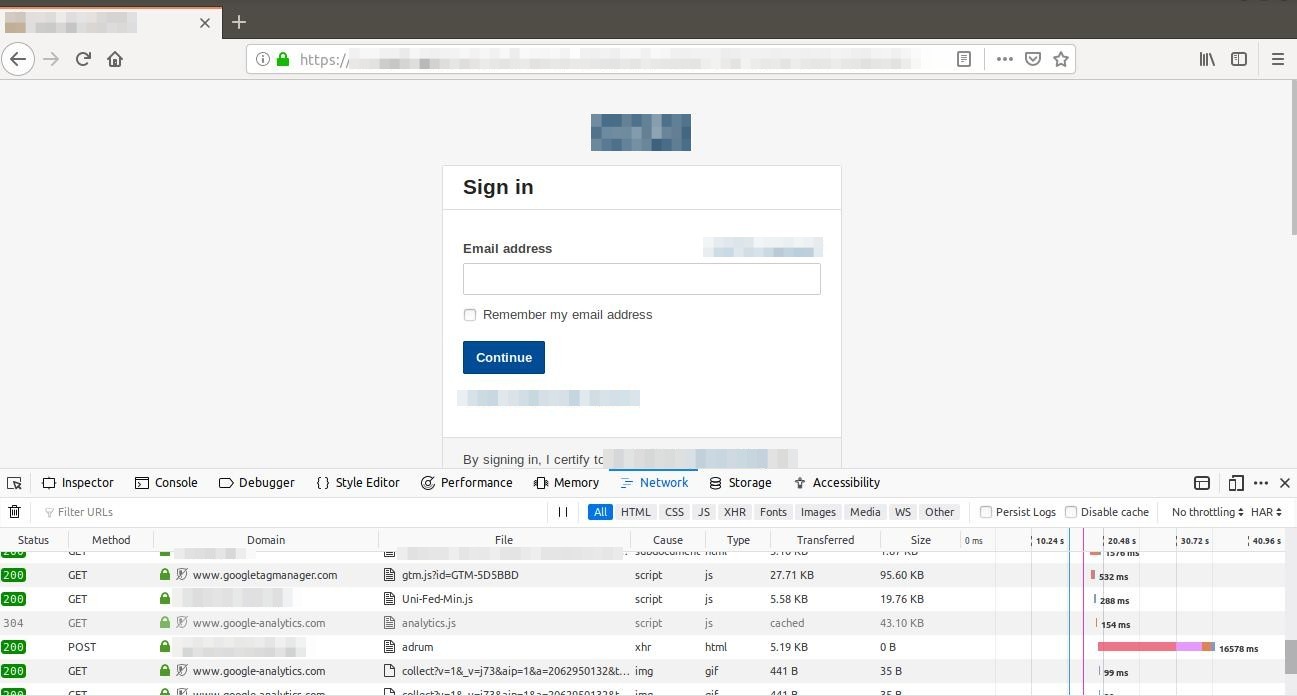The width and height of the screenshot is (1297, 696).
Task: Check the Persist Logs option
Action: click(986, 512)
